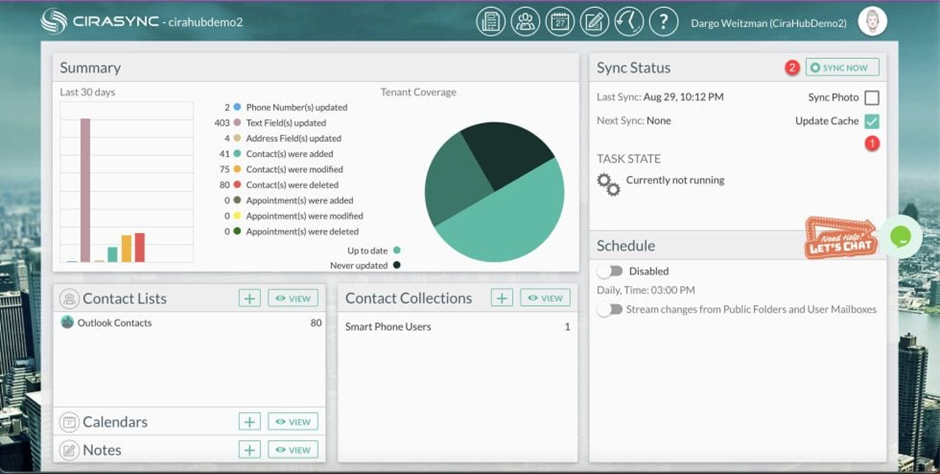The image size is (940, 474).
Task: Toggle Stream changes from Public Folders switch
Action: pos(610,309)
